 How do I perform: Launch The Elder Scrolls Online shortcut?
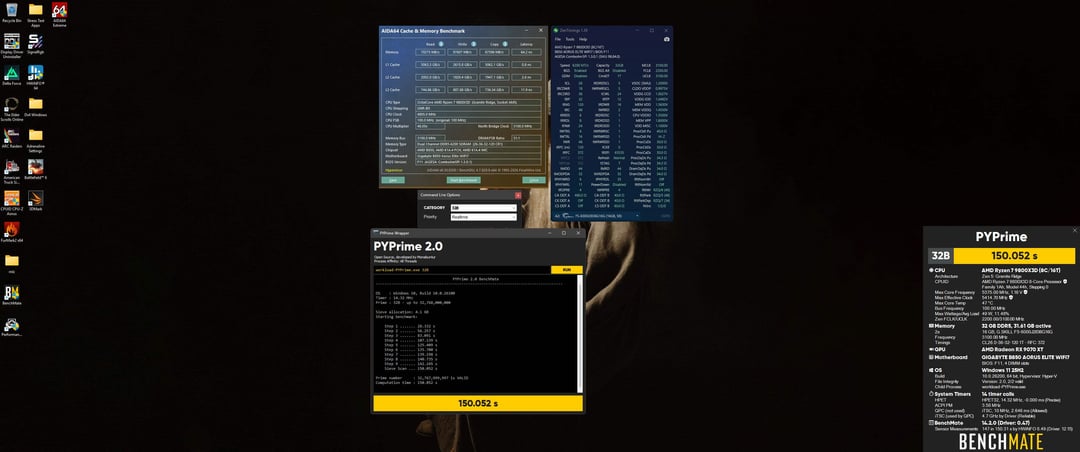coord(12,108)
